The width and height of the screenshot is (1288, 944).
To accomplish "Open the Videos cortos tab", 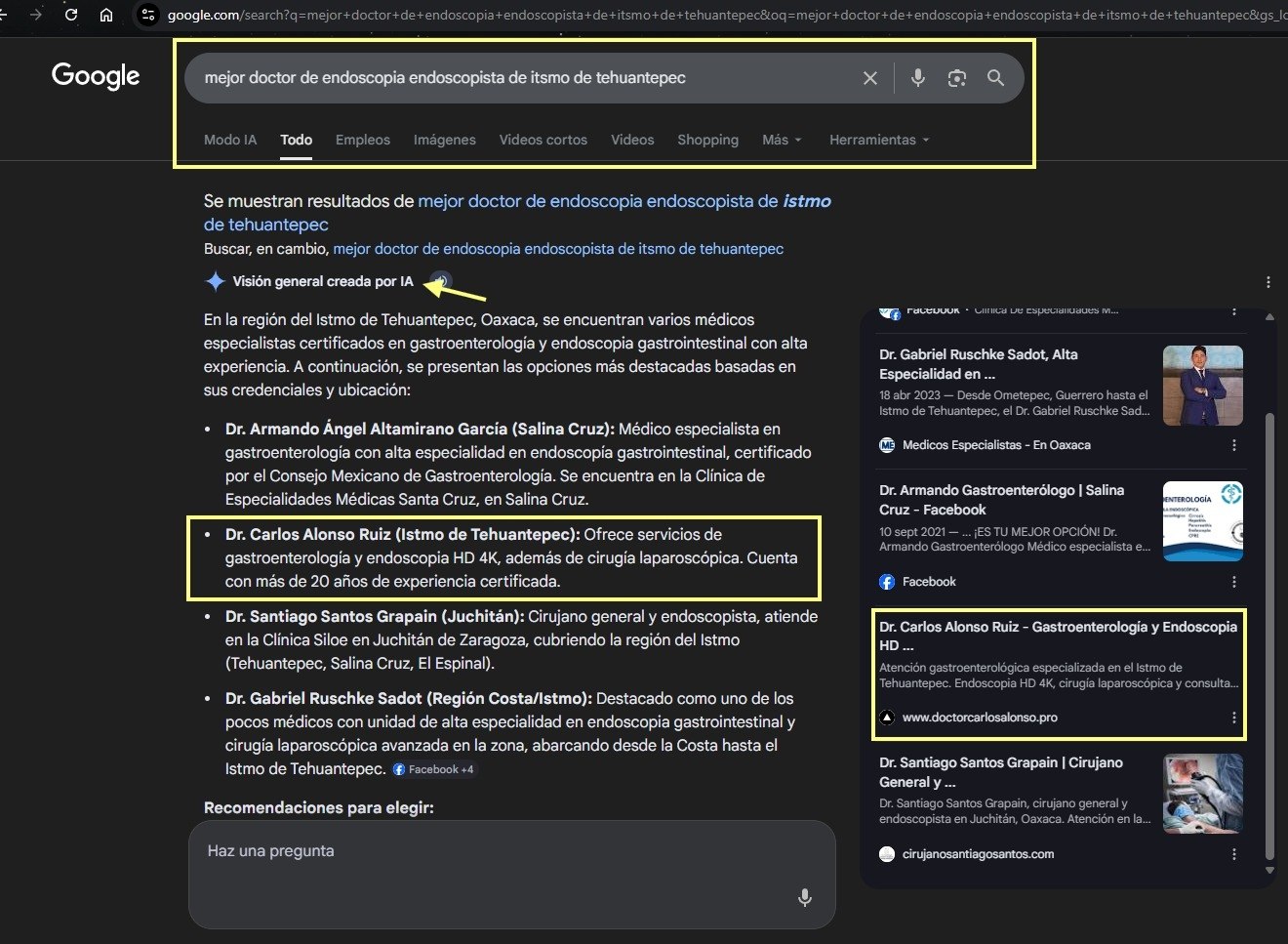I will [543, 140].
